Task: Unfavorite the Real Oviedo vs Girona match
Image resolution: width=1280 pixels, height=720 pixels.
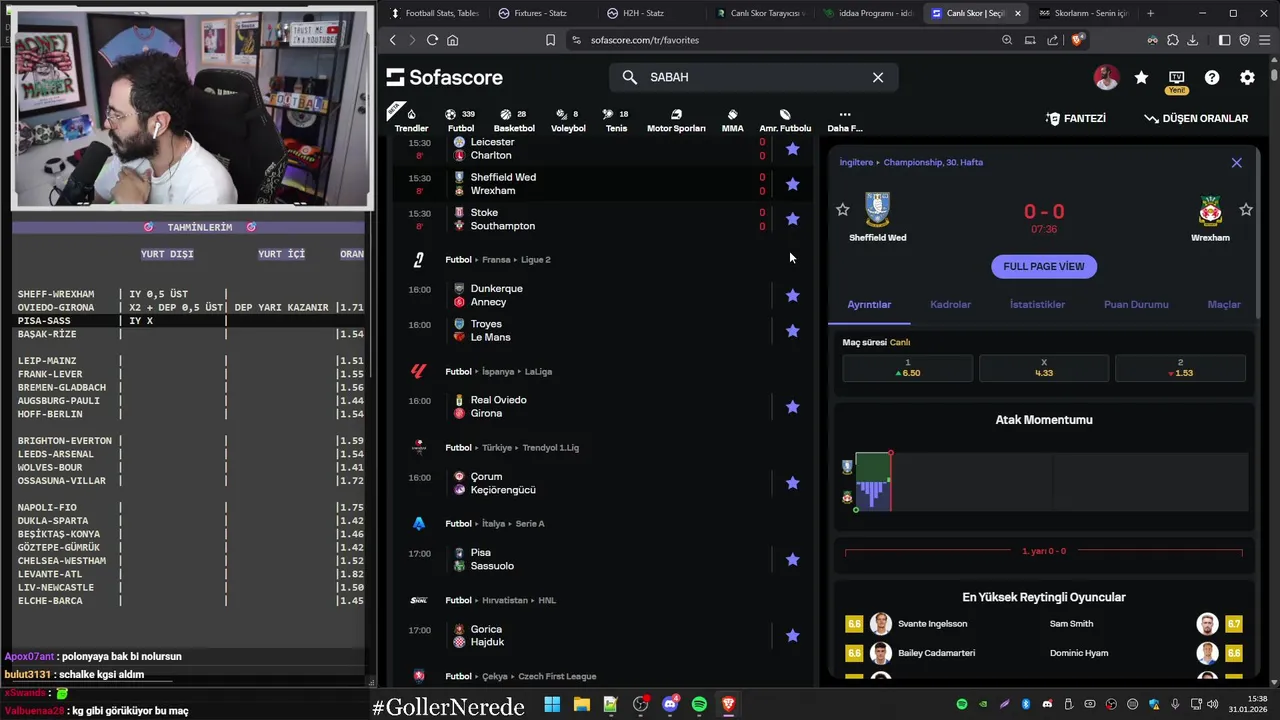Action: click(792, 407)
